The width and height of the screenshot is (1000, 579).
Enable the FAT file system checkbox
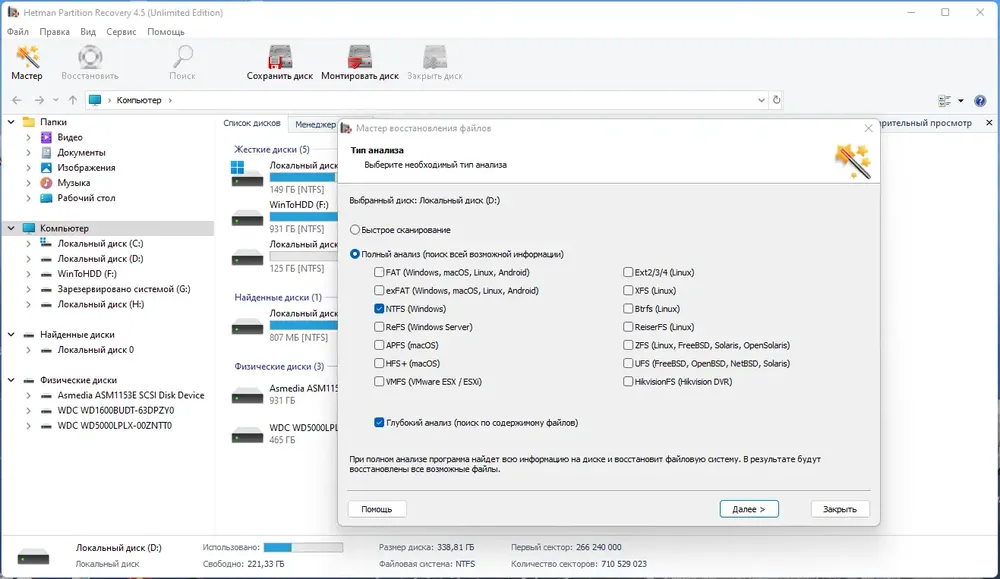tap(379, 272)
